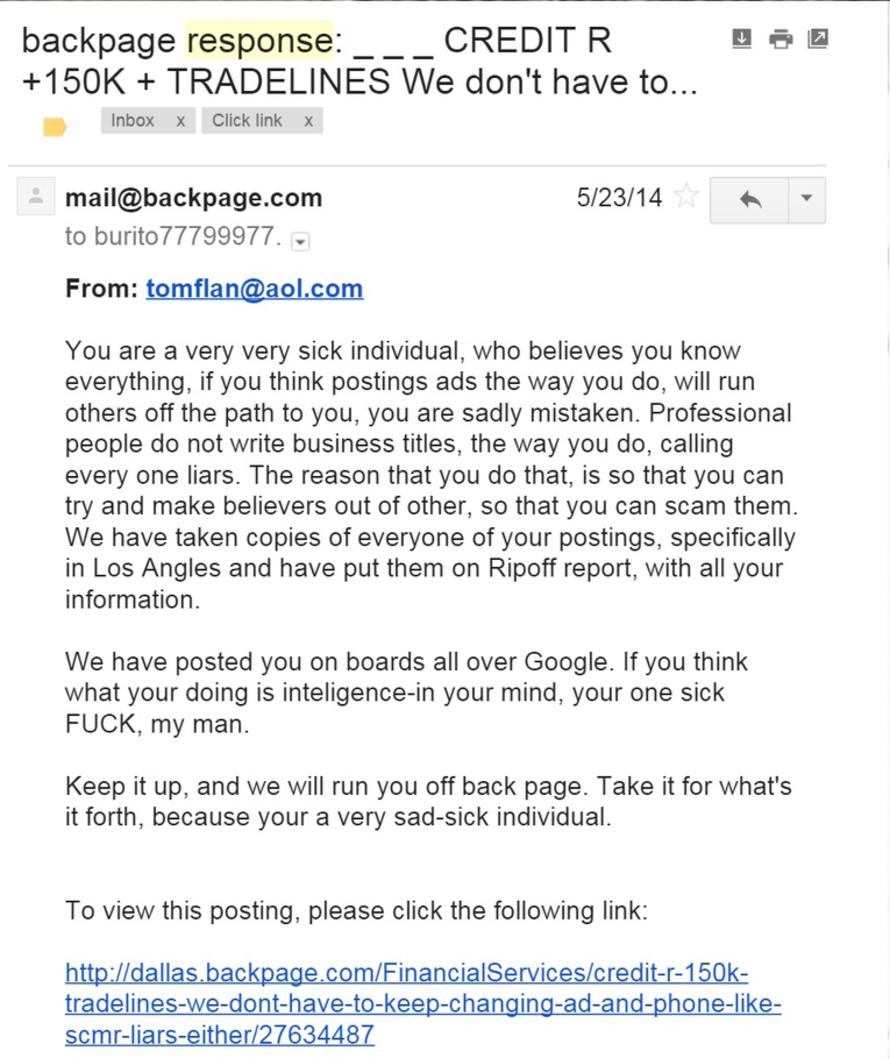Click the 5/23/14 date stamp

619,197
